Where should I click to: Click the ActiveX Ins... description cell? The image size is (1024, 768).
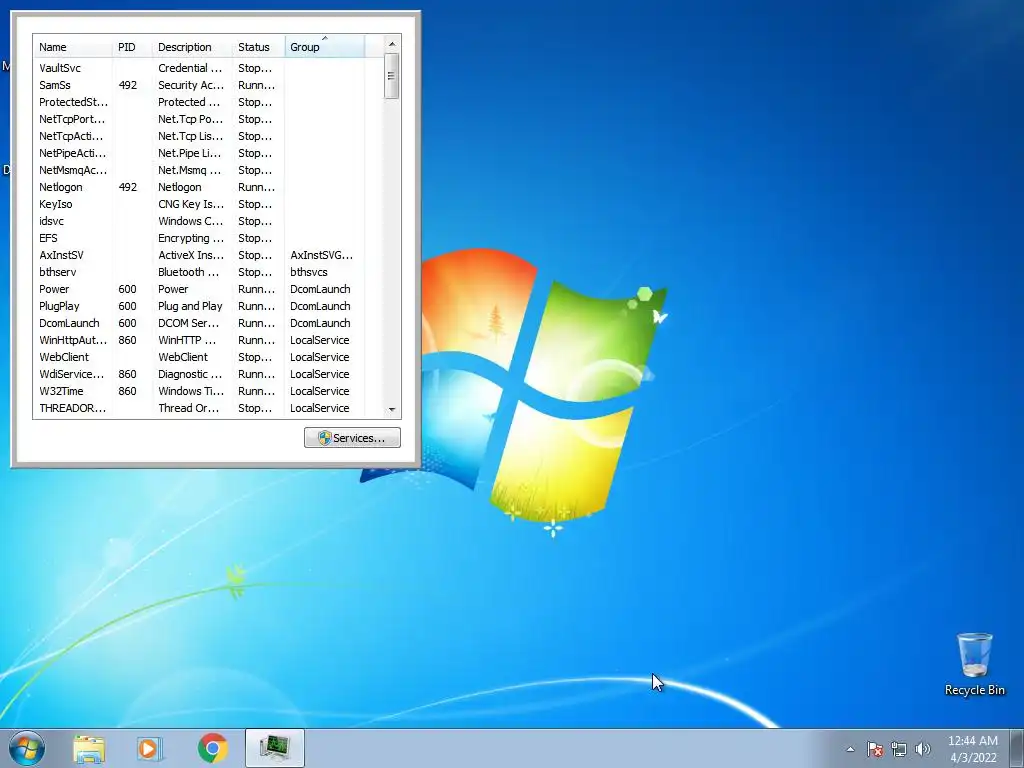191,255
